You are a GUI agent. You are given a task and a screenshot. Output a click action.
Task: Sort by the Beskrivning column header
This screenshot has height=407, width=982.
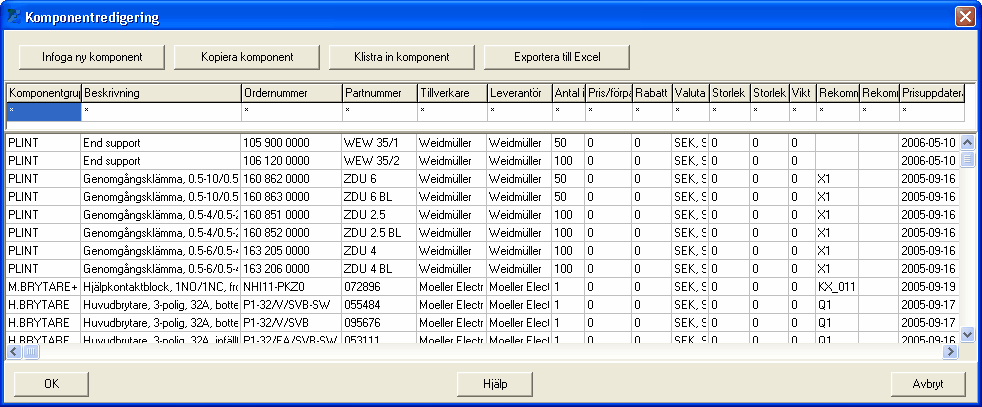point(161,93)
